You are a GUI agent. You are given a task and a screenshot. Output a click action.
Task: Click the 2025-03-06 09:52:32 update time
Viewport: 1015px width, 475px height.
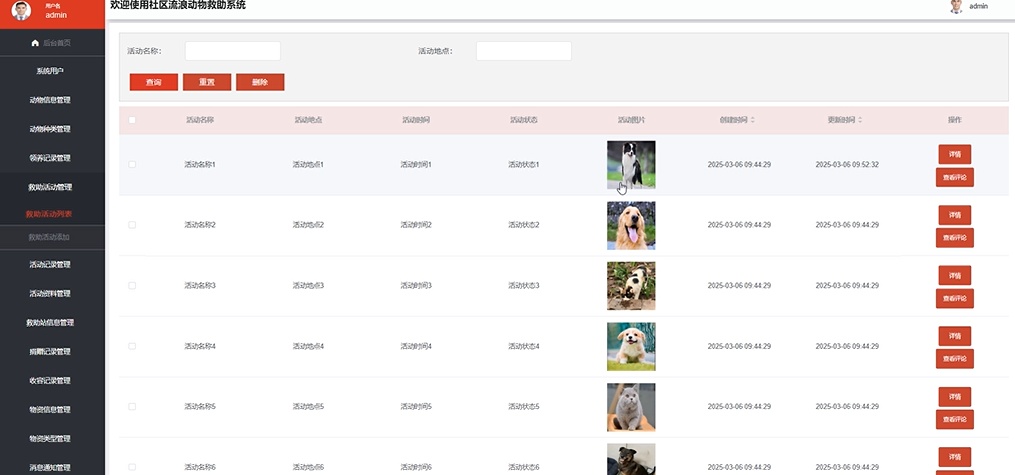click(x=847, y=164)
